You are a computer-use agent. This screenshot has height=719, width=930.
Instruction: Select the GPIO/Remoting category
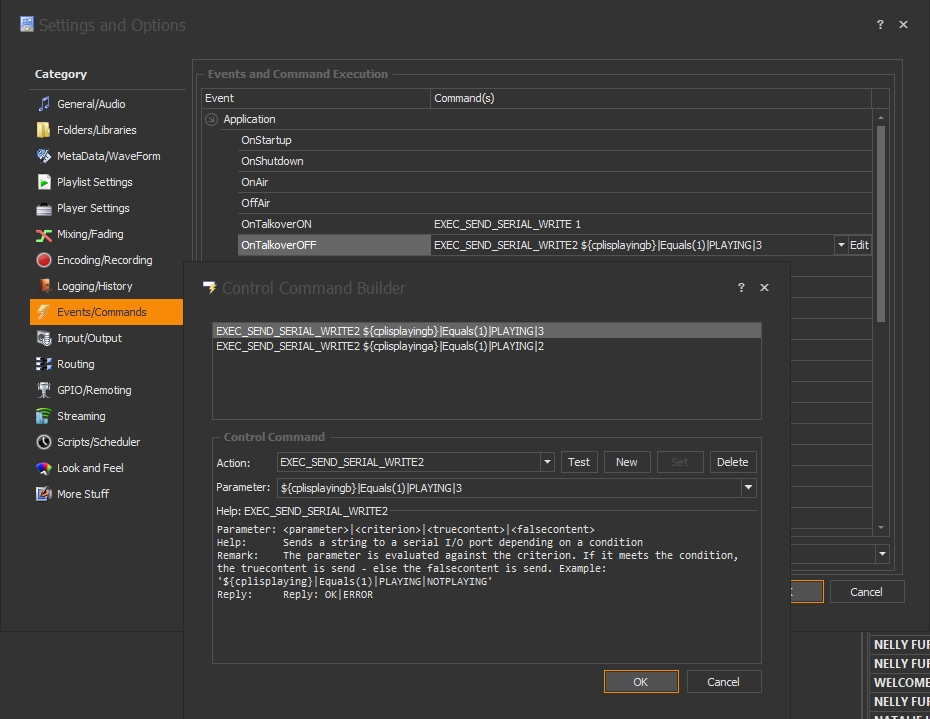point(106,390)
